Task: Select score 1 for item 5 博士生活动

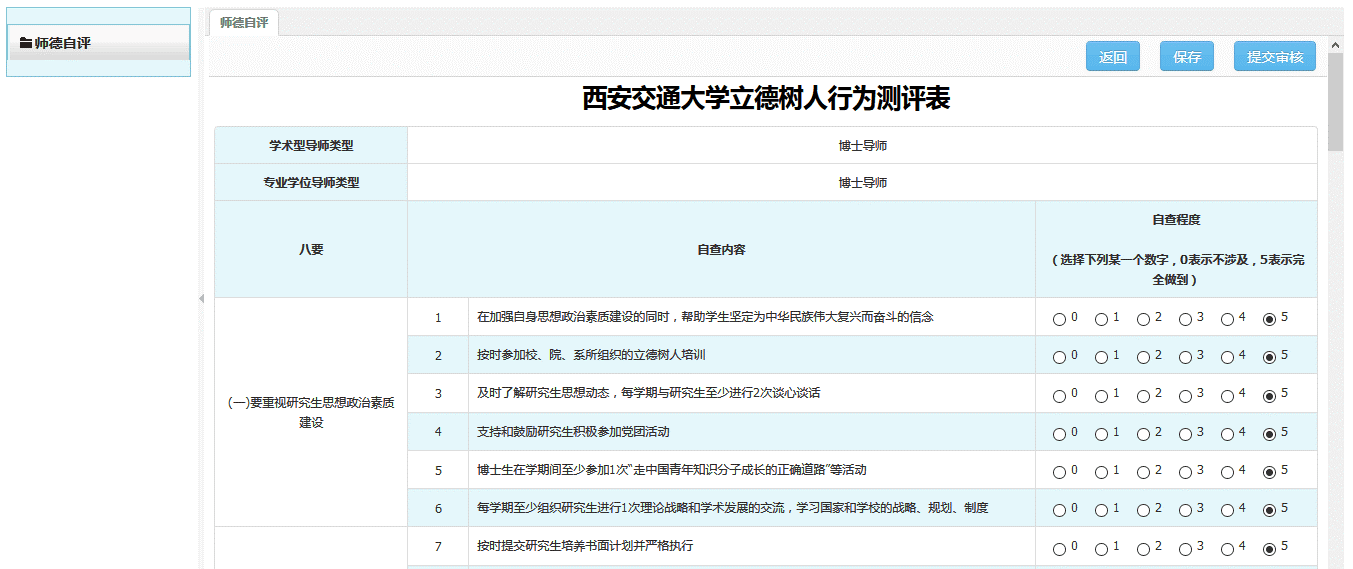Action: [x=1101, y=473]
